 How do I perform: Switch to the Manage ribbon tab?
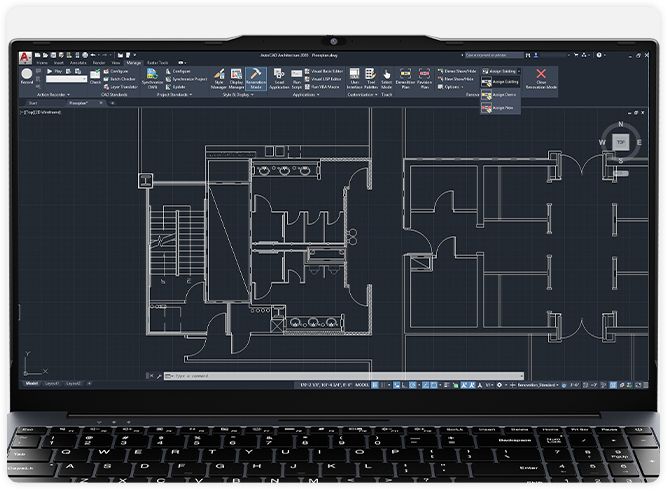click(x=133, y=62)
